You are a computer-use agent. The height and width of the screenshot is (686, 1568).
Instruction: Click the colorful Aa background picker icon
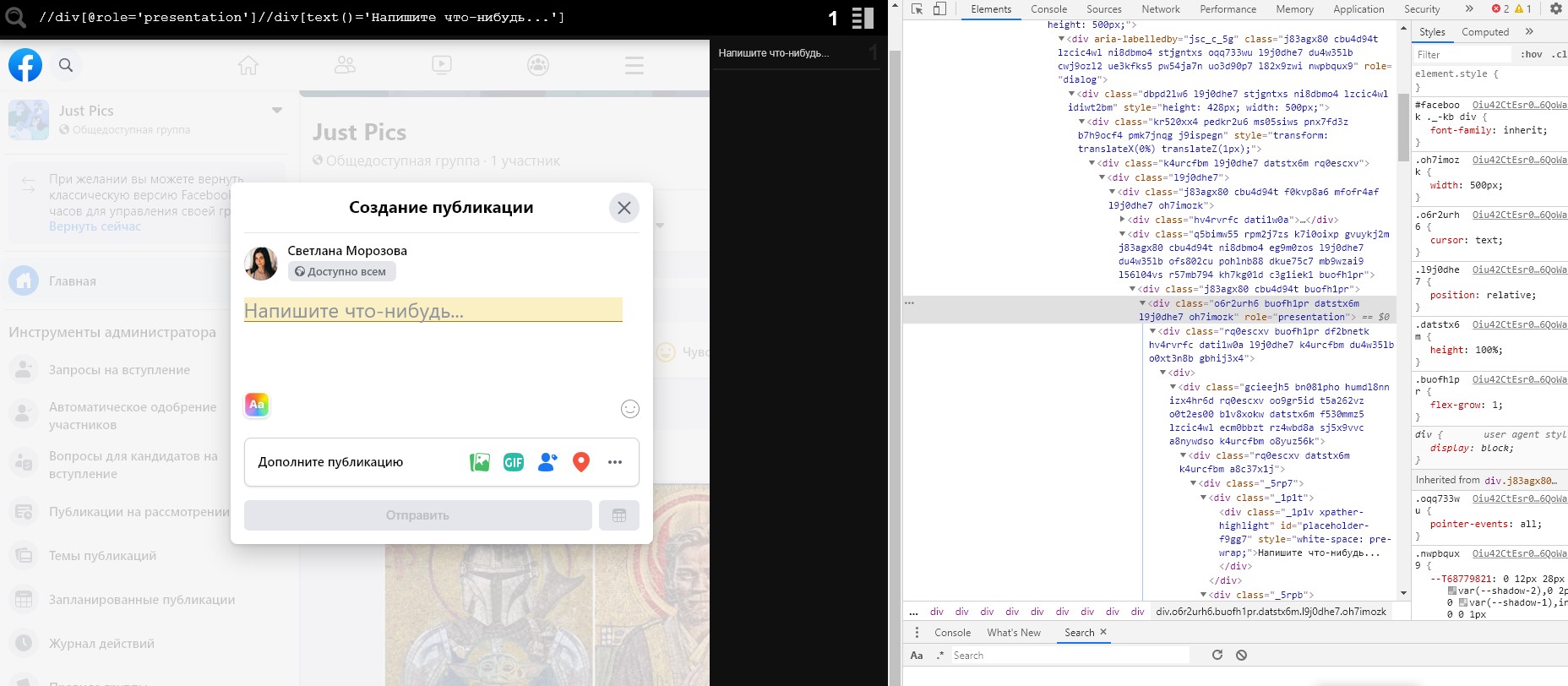coord(257,405)
